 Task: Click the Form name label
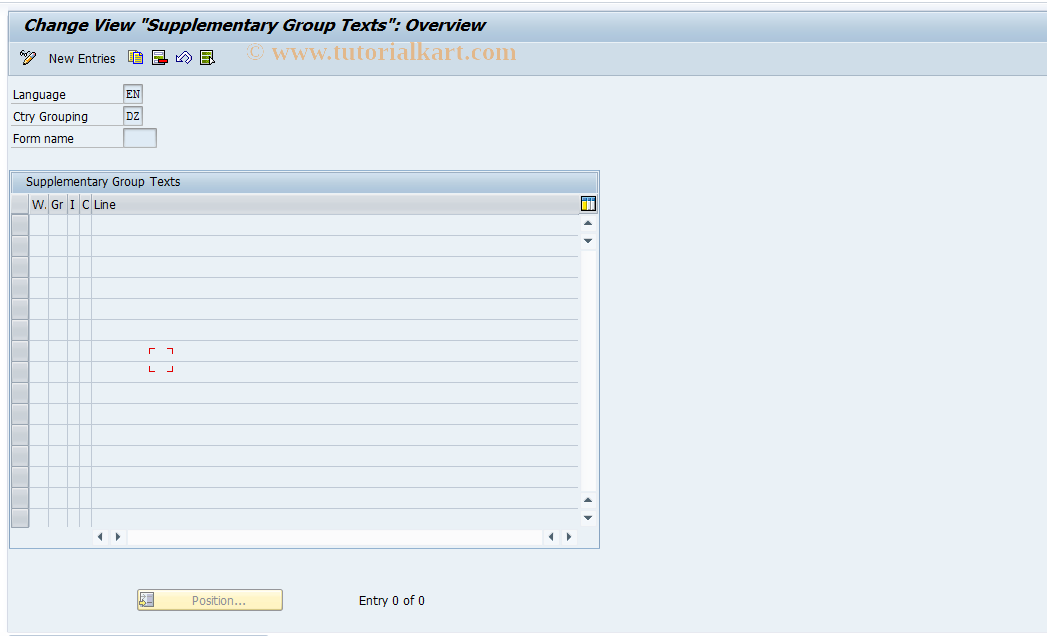[43, 139]
